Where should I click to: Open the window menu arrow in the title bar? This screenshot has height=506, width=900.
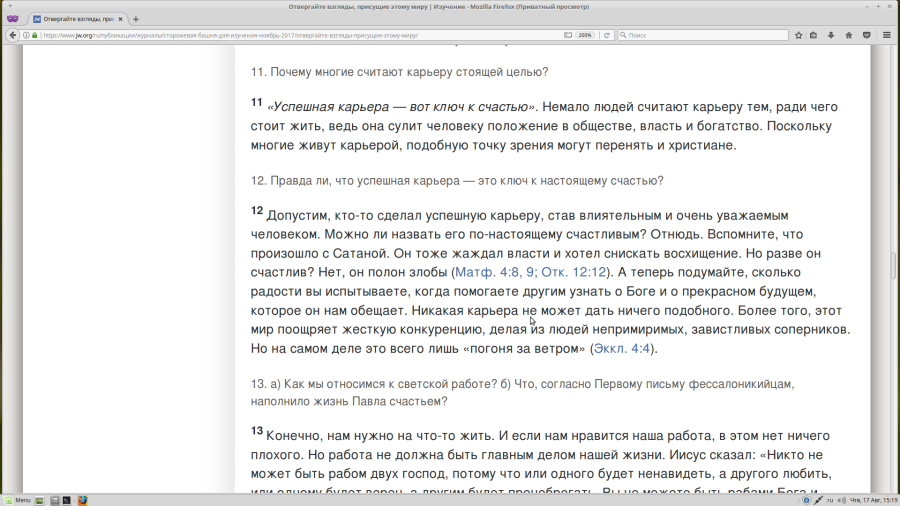click(10, 6)
